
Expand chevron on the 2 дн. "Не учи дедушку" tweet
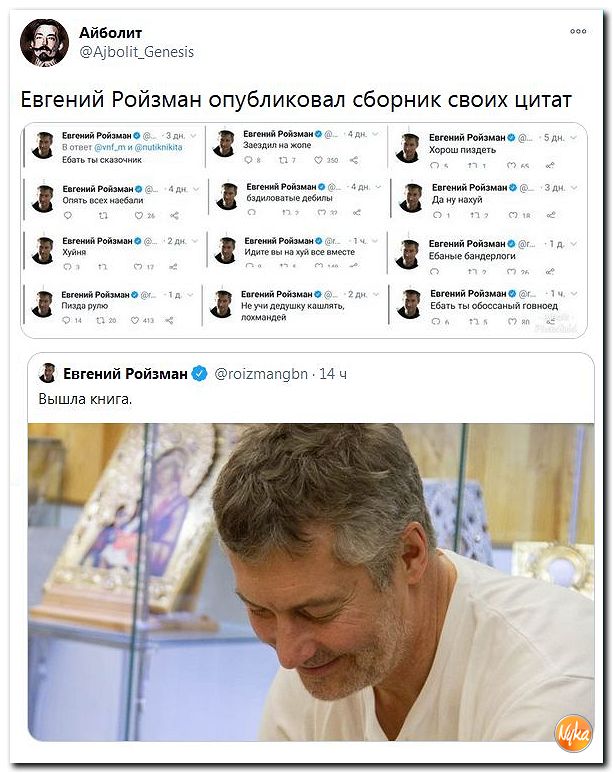(376, 294)
